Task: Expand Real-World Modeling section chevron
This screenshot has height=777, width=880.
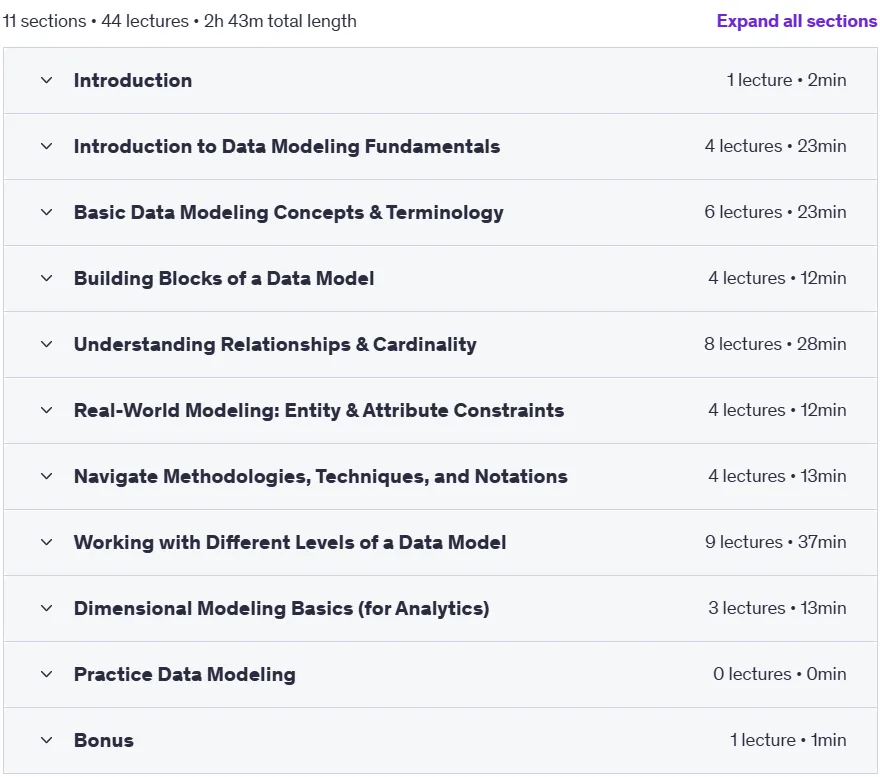Action: (47, 410)
